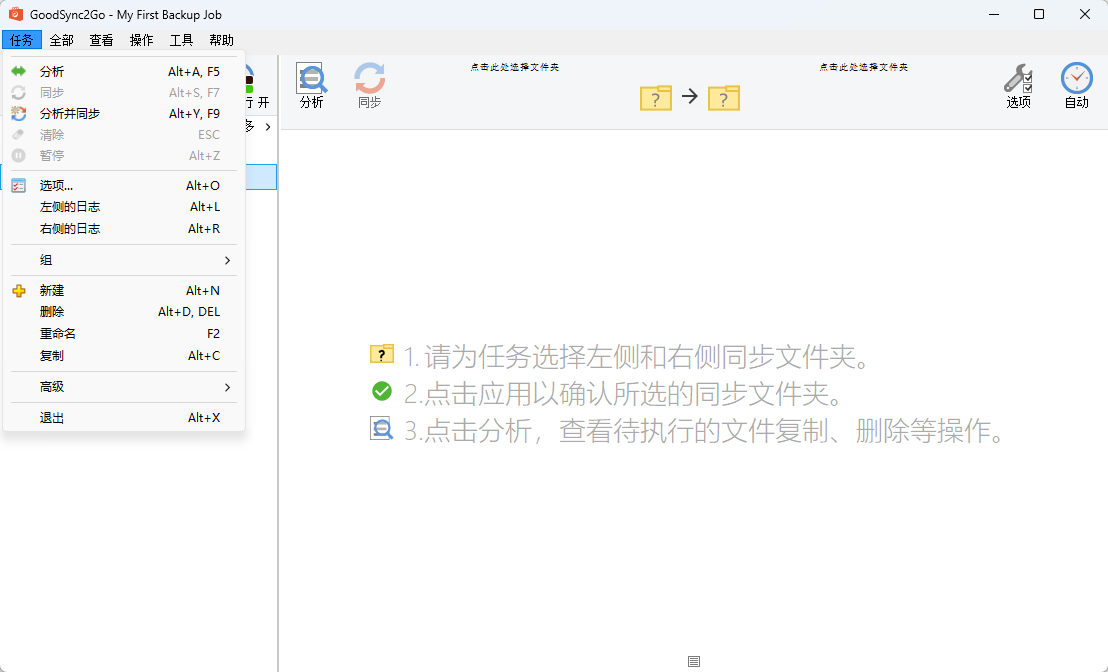Open the 查看 menu
The width and height of the screenshot is (1108, 672).
101,40
